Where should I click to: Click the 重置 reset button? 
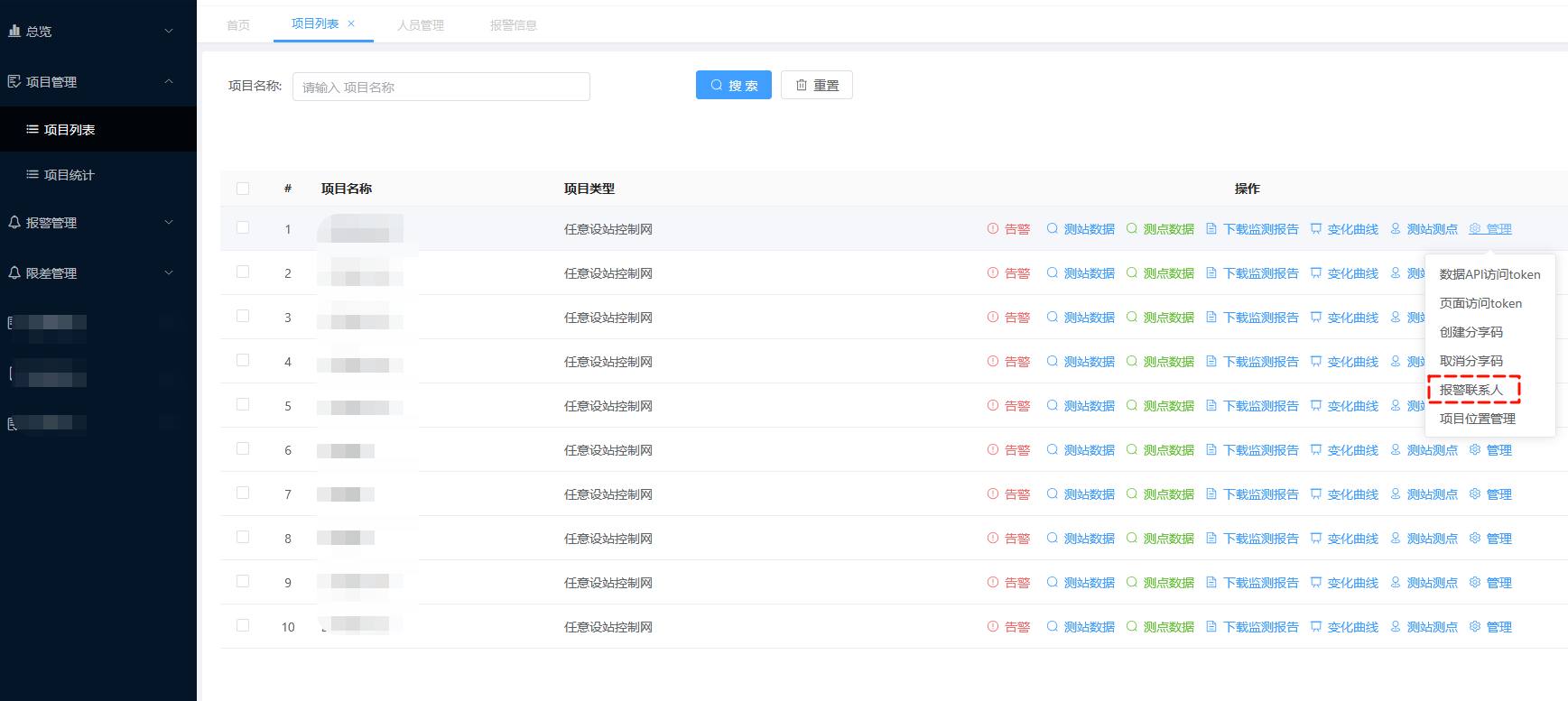pos(816,86)
